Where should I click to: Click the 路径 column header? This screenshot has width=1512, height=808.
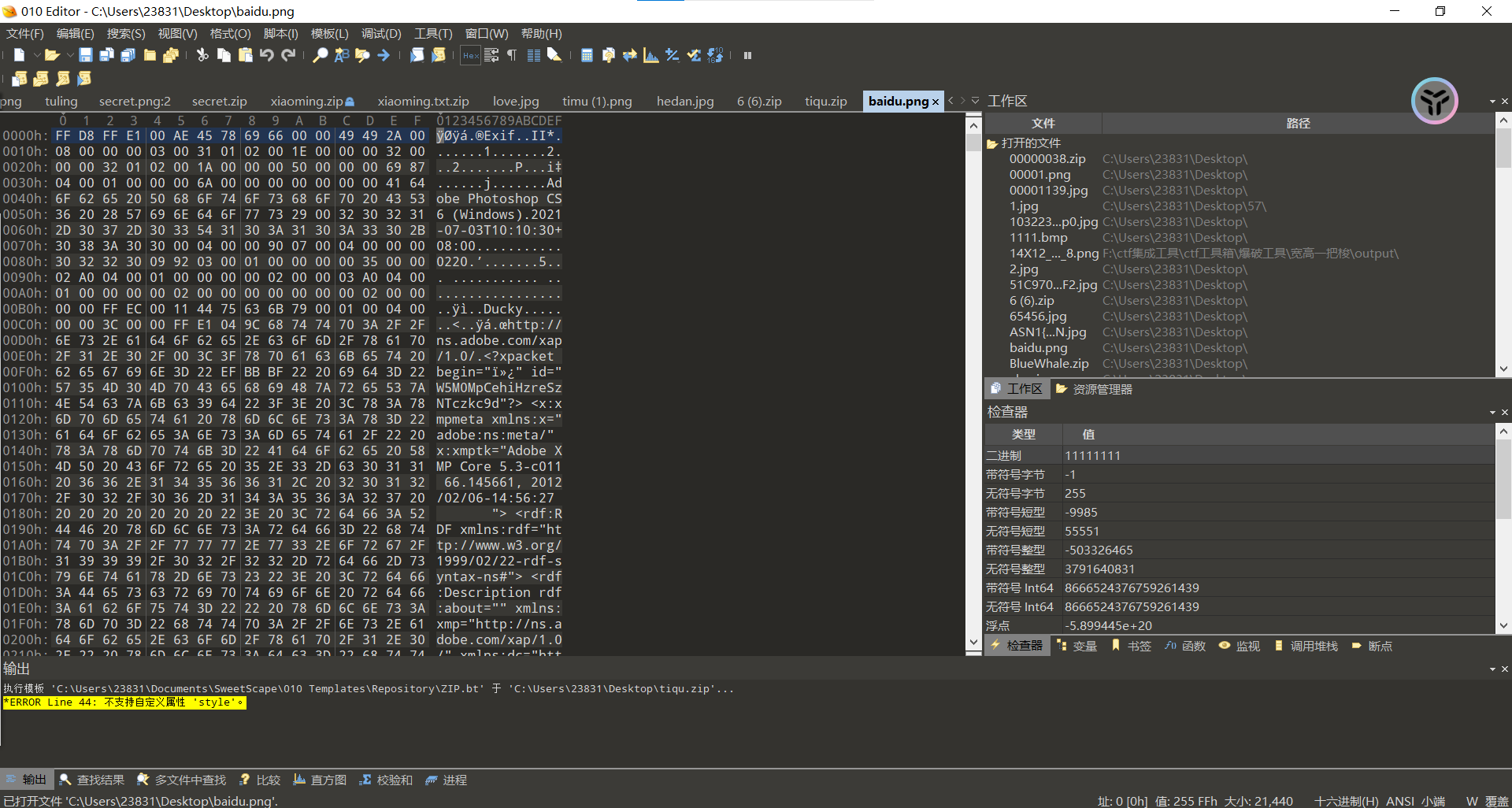pyautogui.click(x=1298, y=124)
